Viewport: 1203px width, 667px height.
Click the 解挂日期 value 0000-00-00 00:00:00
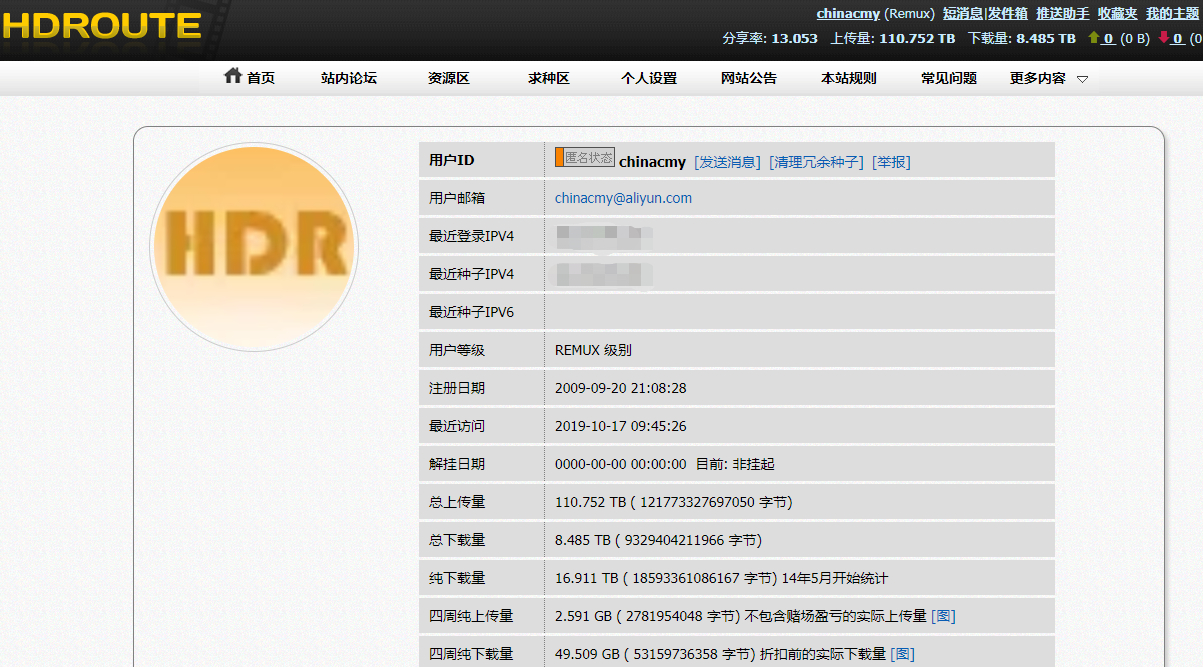[x=620, y=464]
